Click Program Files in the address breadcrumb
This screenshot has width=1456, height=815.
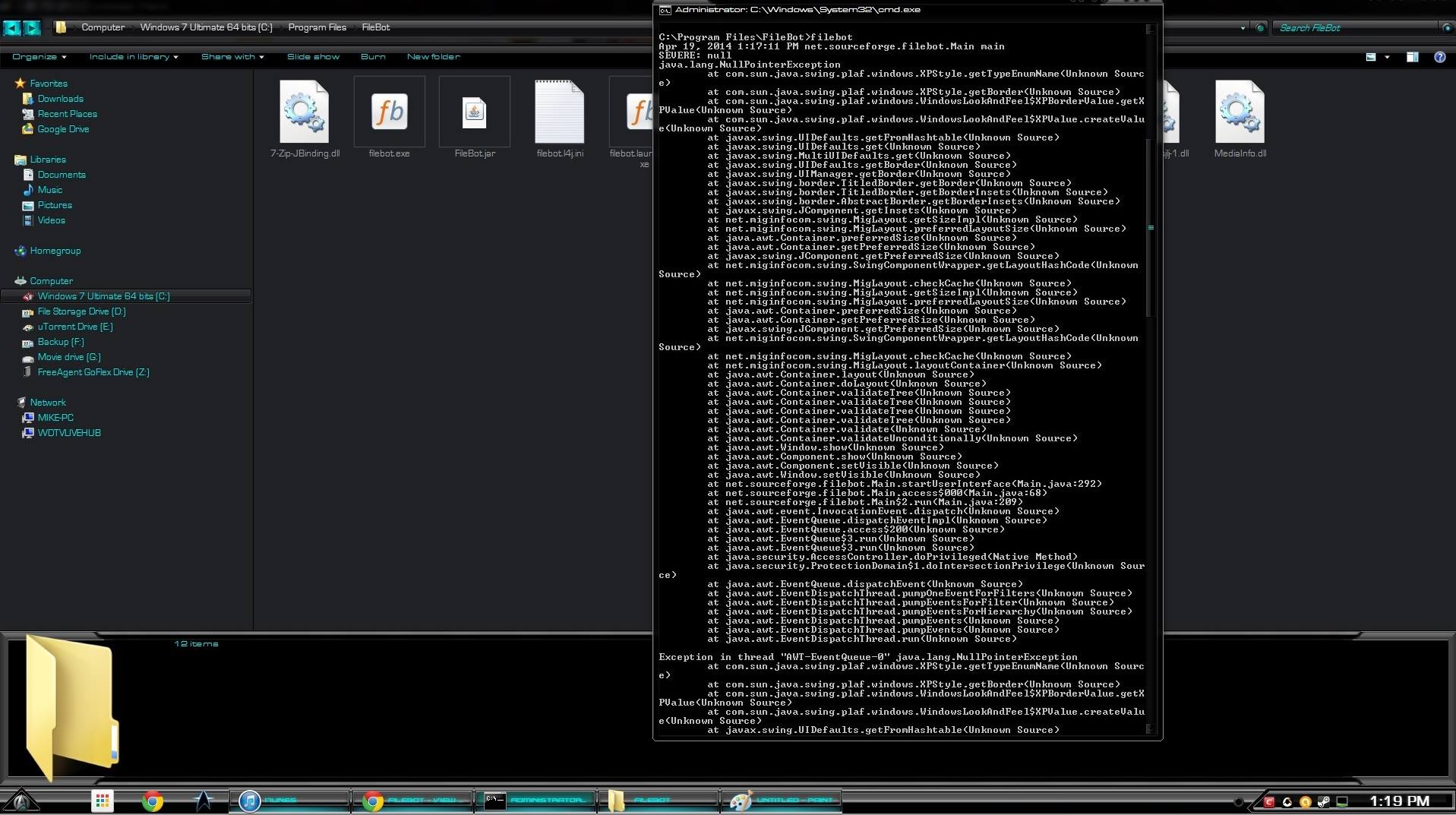[x=317, y=27]
